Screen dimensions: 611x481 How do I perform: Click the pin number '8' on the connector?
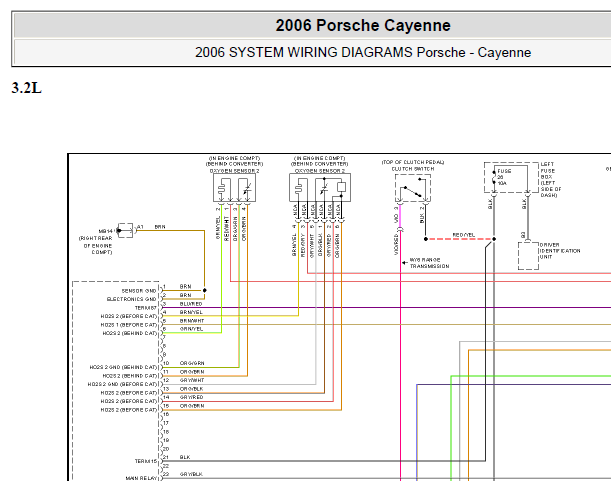(164, 346)
